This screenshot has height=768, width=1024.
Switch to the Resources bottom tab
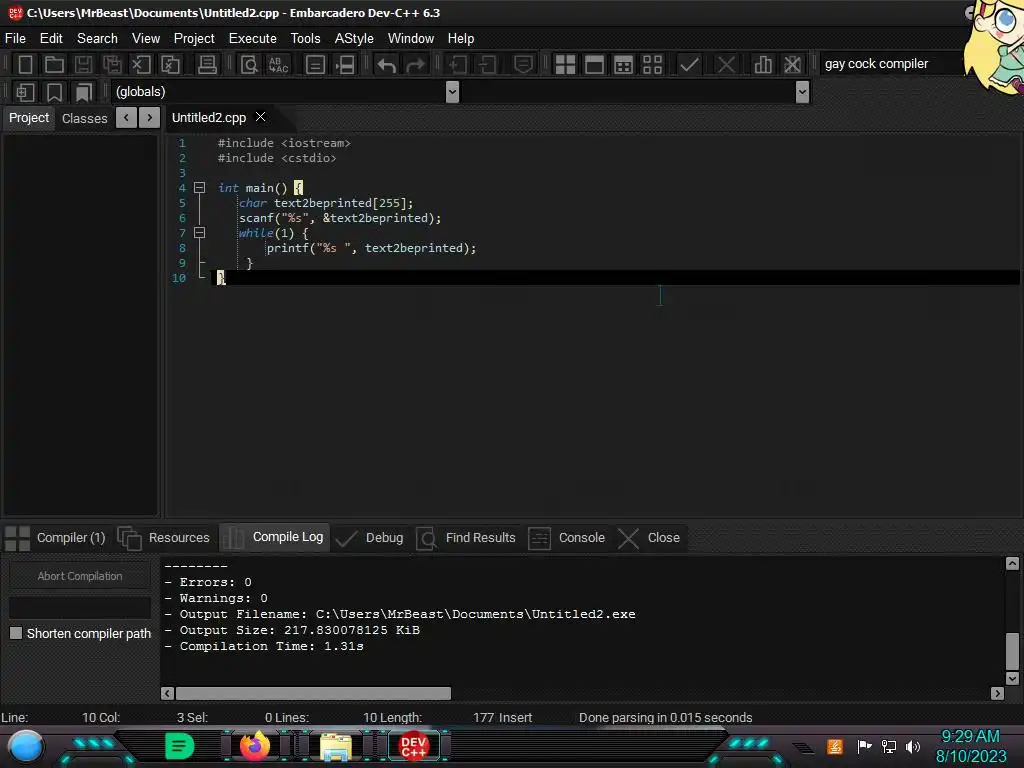[x=165, y=538]
